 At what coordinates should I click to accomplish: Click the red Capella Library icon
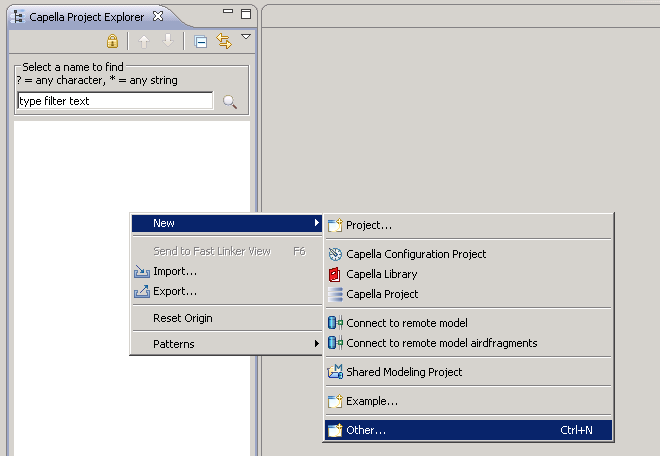point(335,275)
